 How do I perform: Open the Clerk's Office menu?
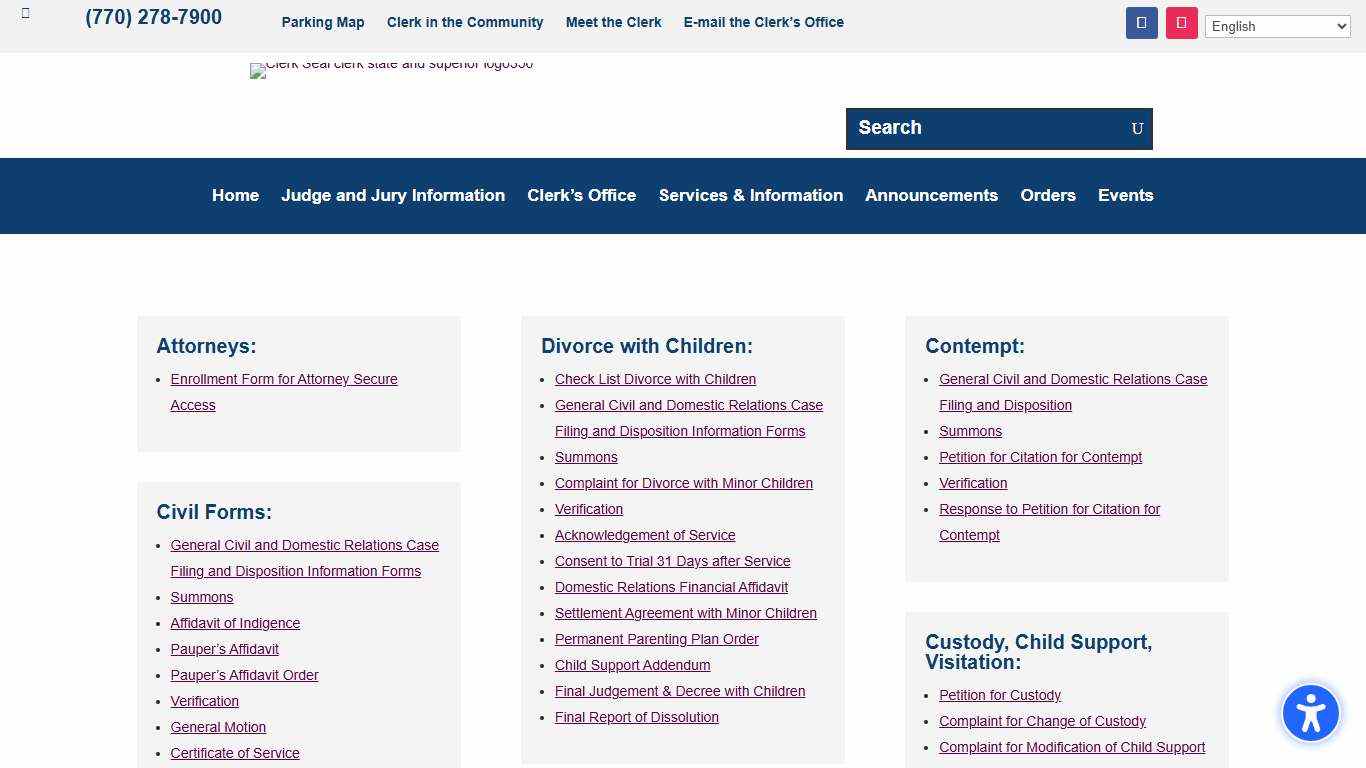point(581,196)
